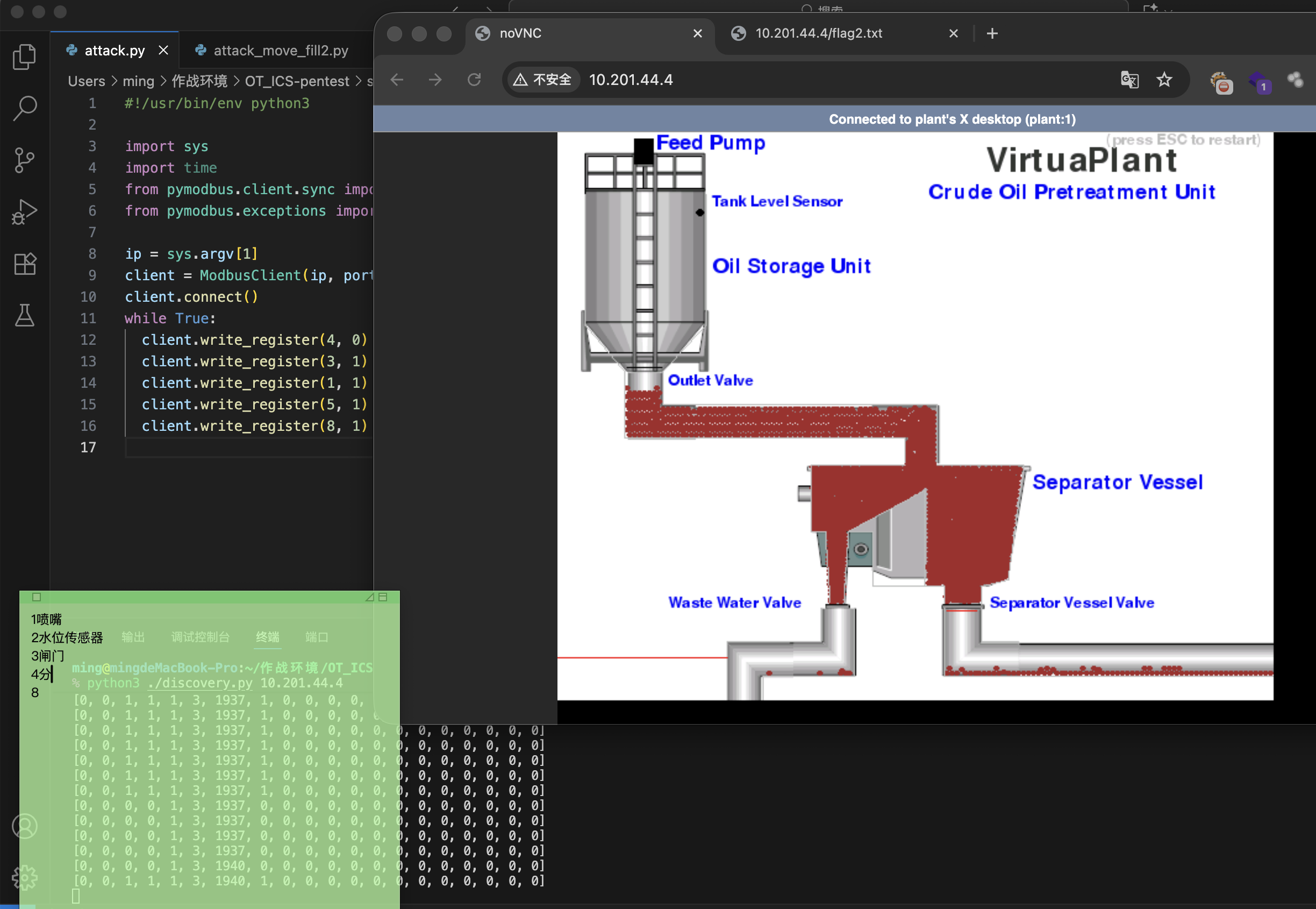This screenshot has height=909, width=1316.
Task: Click line number 12 in the editor
Action: (88, 340)
